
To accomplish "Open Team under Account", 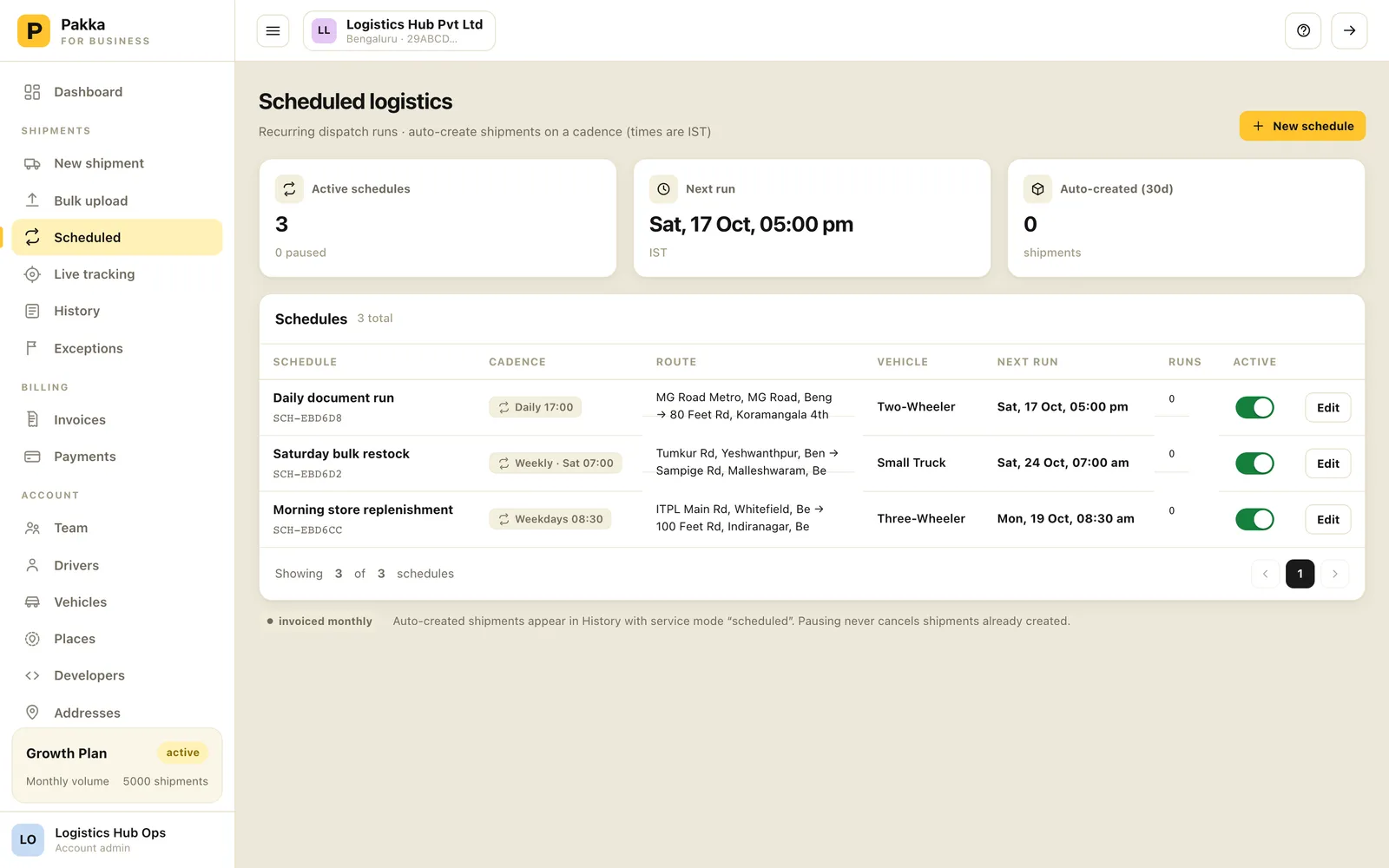I will point(117,528).
